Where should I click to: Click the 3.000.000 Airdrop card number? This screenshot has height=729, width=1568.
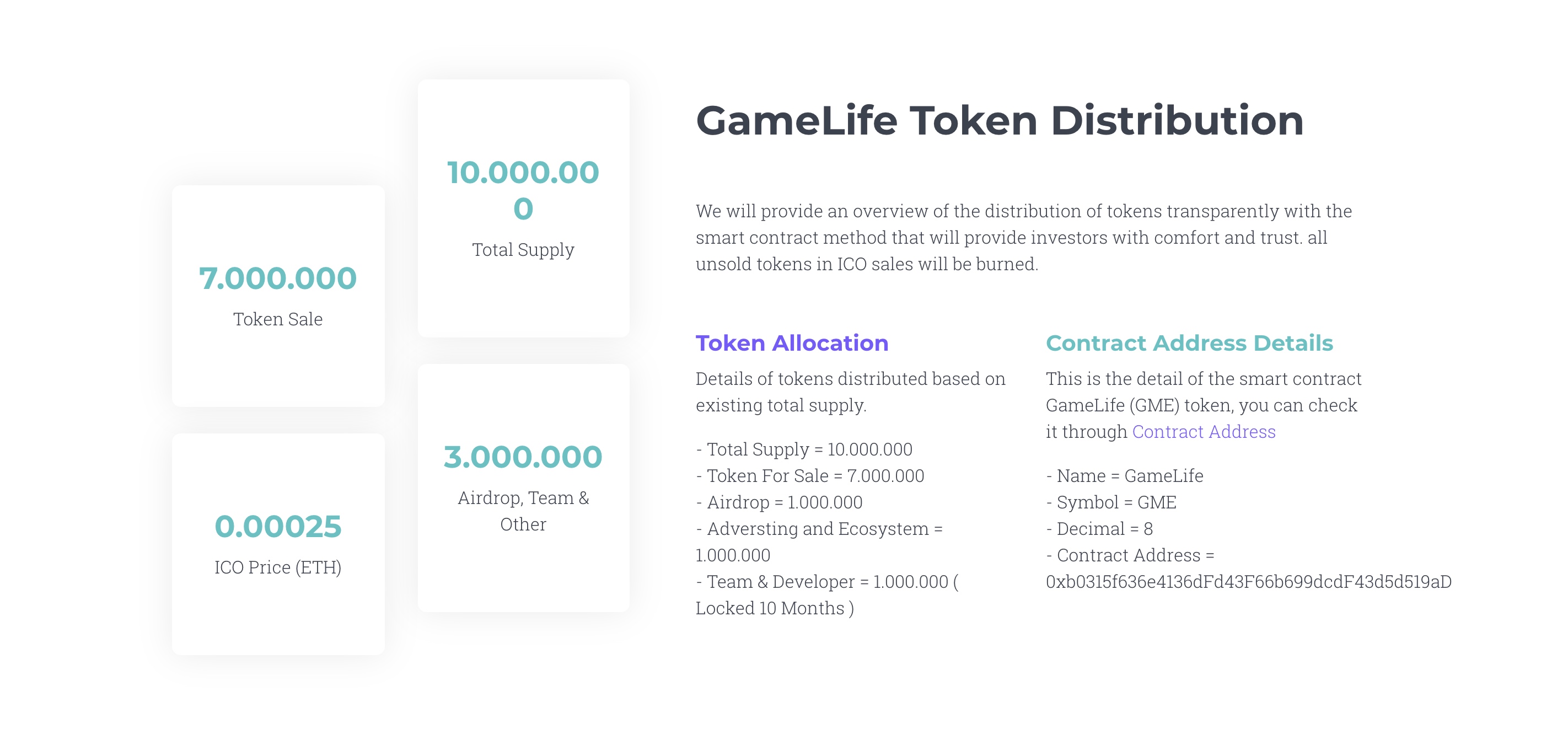click(x=523, y=457)
